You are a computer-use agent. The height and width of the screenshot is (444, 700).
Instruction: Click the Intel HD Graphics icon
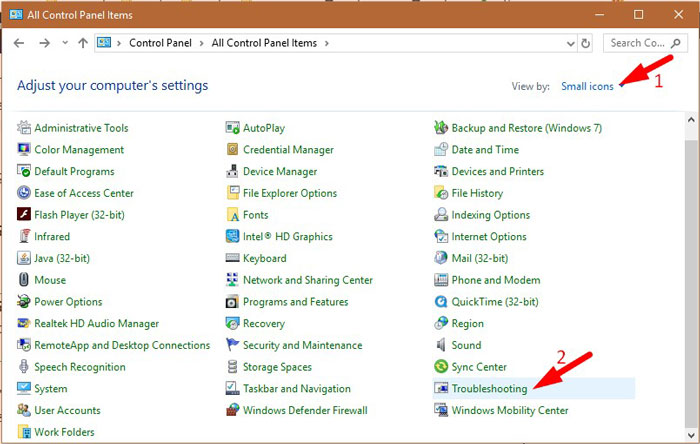[x=232, y=237]
